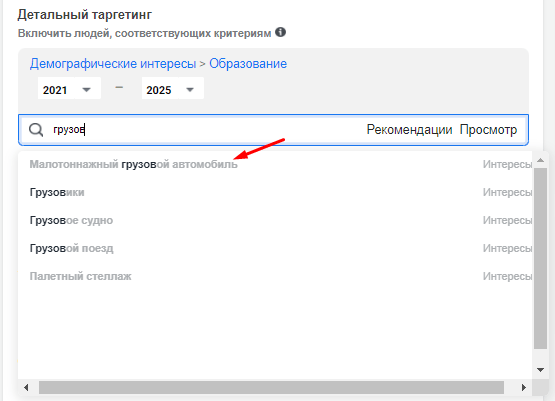Image resolution: width=555 pixels, height=401 pixels.
Task: Click the vertical scrollbar thumb
Action: 540,259
